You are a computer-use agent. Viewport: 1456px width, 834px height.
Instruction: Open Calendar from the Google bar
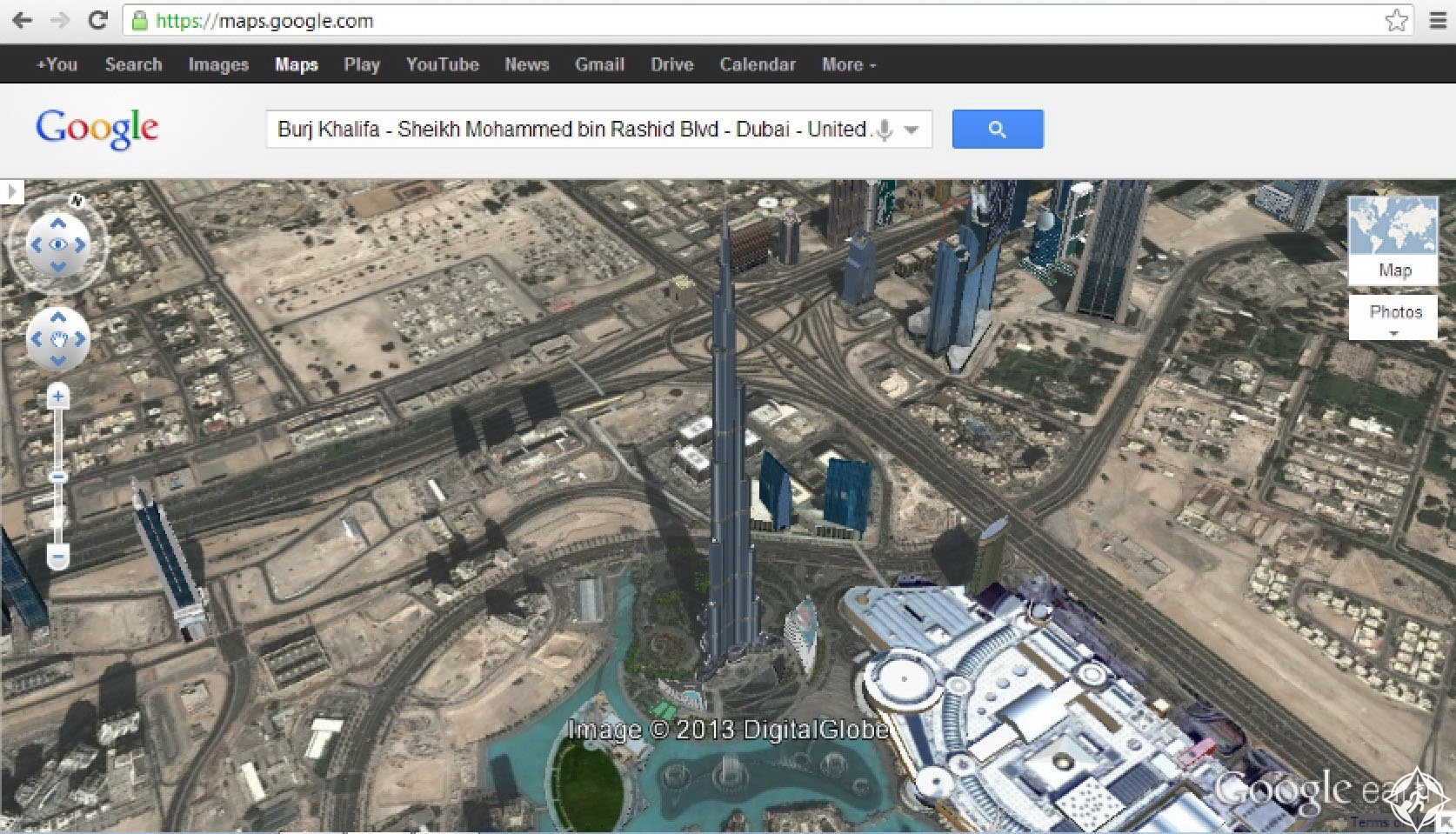[x=757, y=64]
